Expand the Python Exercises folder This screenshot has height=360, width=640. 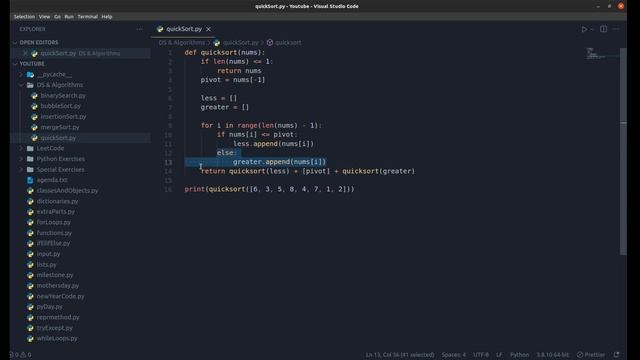click(60, 159)
